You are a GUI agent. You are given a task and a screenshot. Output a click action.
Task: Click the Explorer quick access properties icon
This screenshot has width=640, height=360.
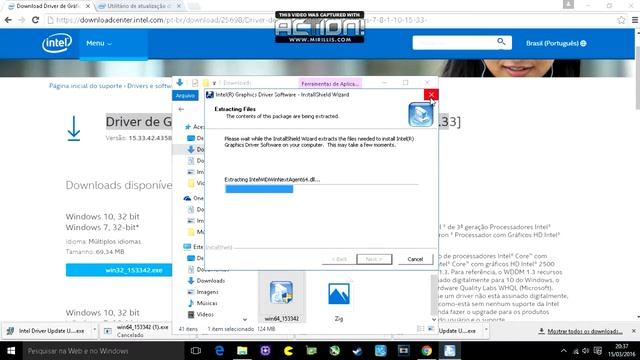tap(195, 83)
